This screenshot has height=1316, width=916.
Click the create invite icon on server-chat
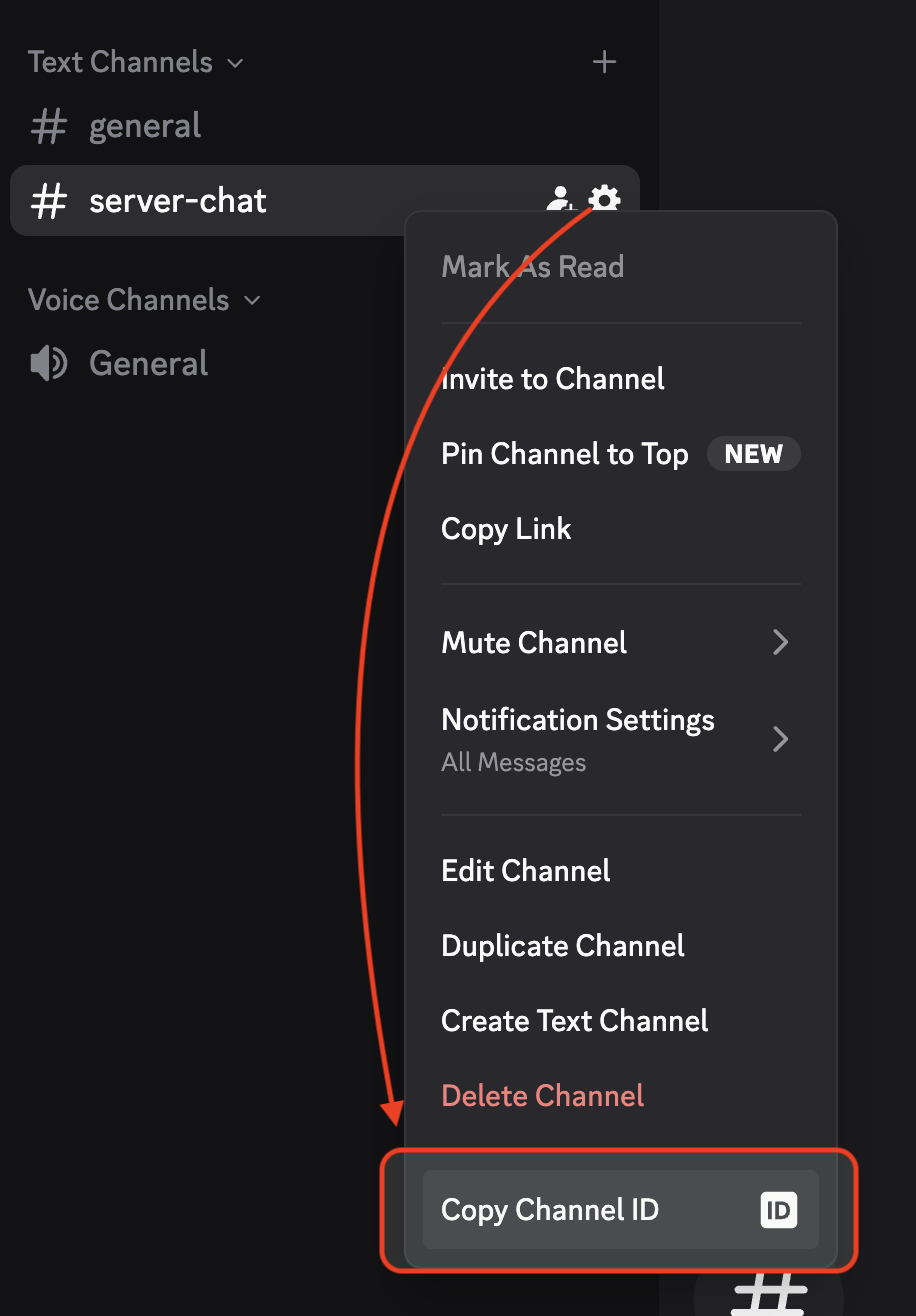click(x=561, y=199)
